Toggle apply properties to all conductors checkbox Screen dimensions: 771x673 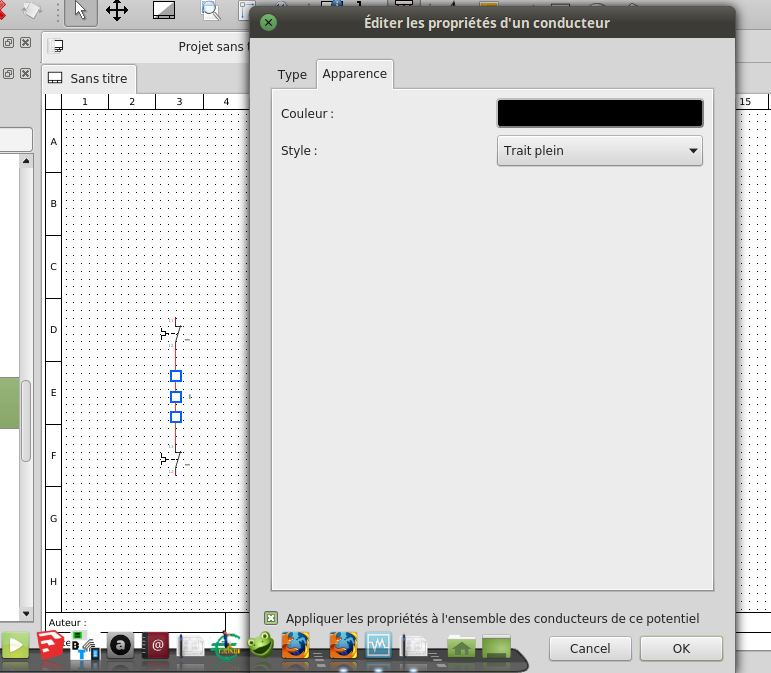271,619
